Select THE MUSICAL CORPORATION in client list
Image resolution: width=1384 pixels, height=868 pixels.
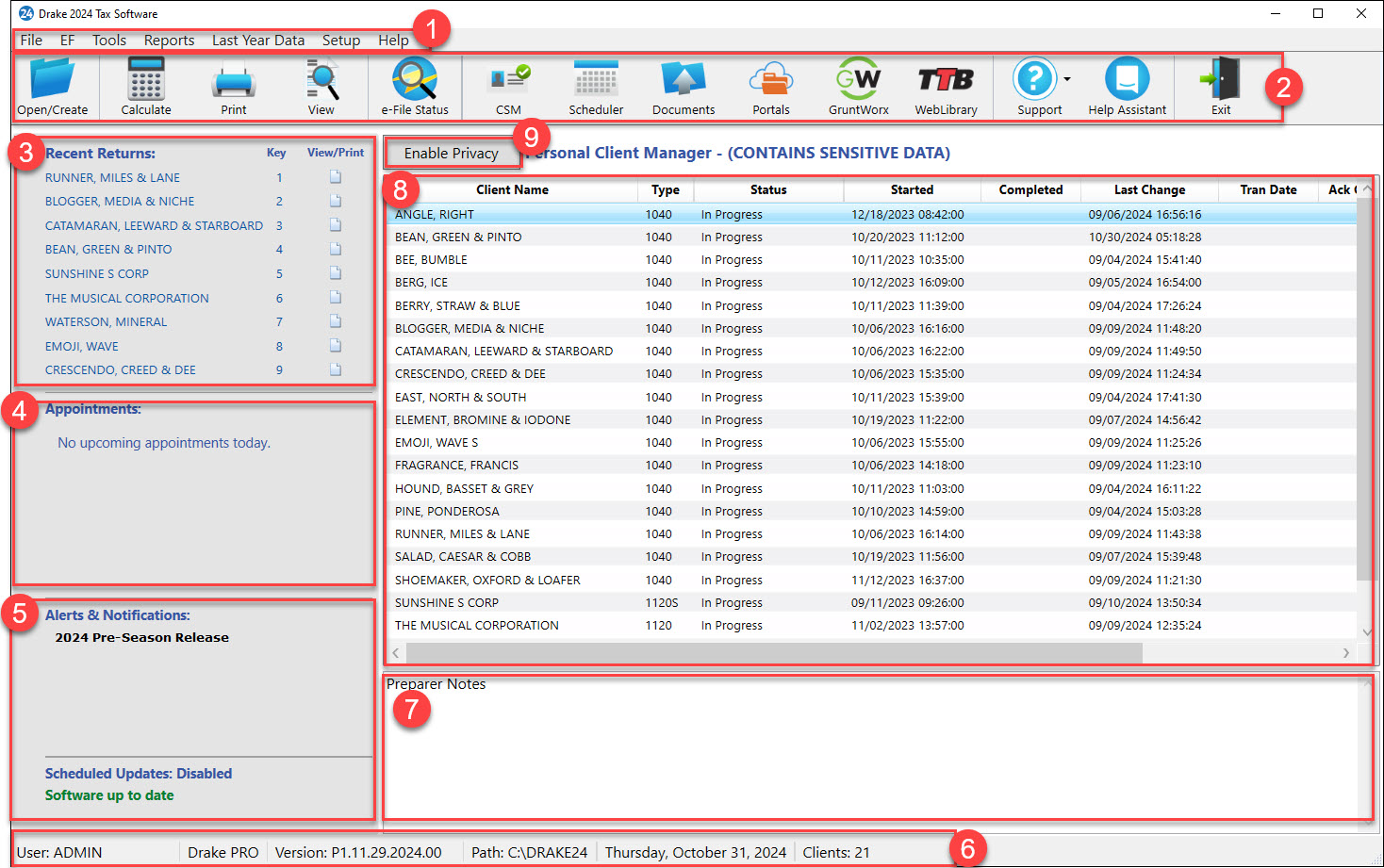pos(872,625)
